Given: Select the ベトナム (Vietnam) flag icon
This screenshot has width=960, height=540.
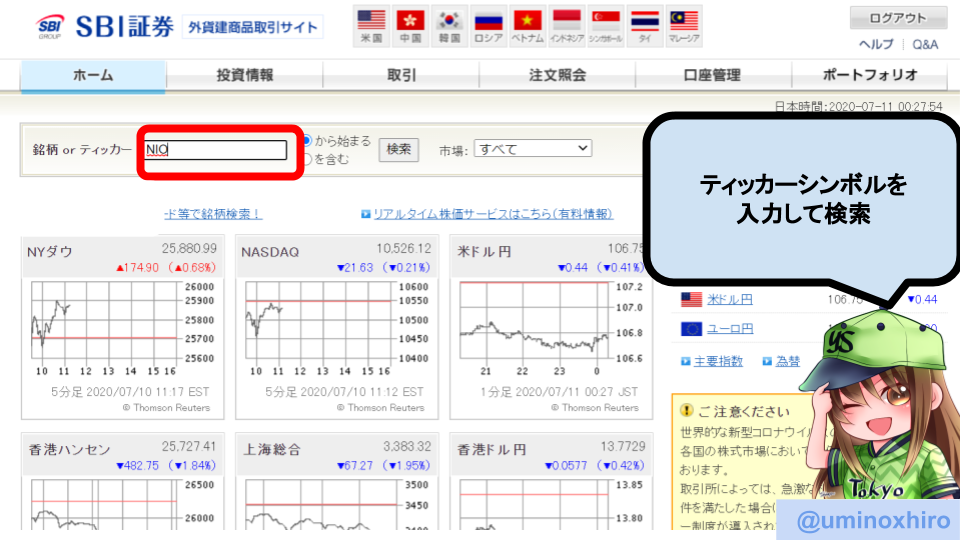Looking at the screenshot, I should coord(528,26).
